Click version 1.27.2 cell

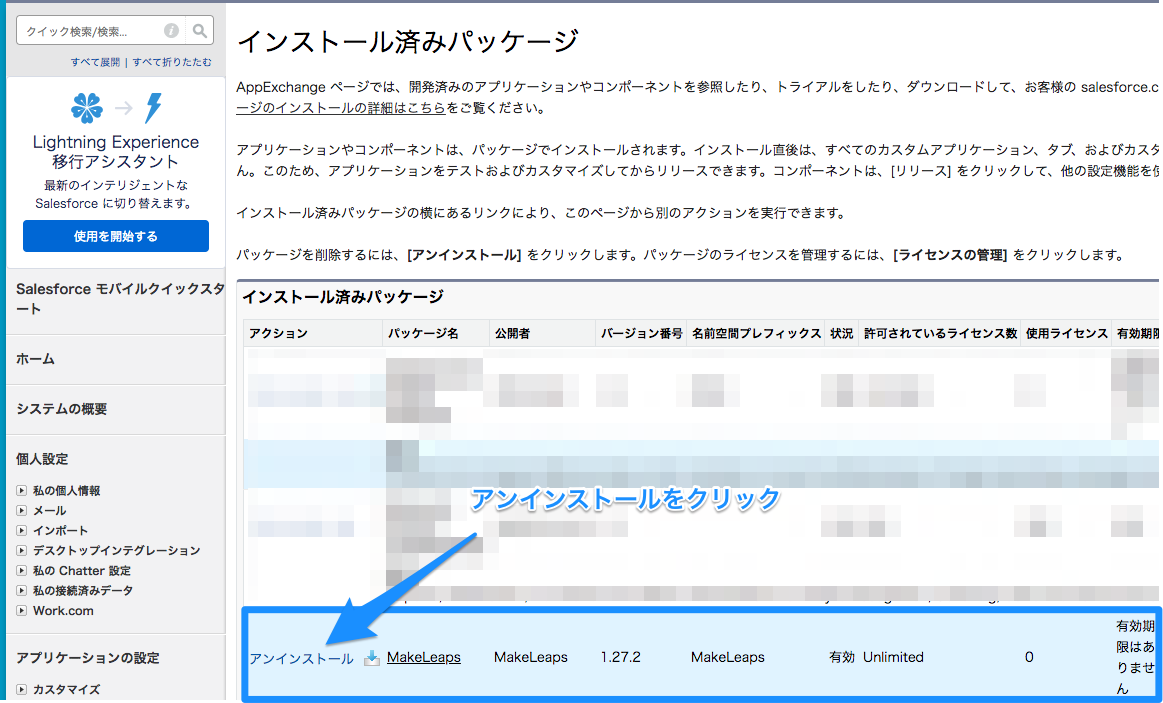[621, 657]
